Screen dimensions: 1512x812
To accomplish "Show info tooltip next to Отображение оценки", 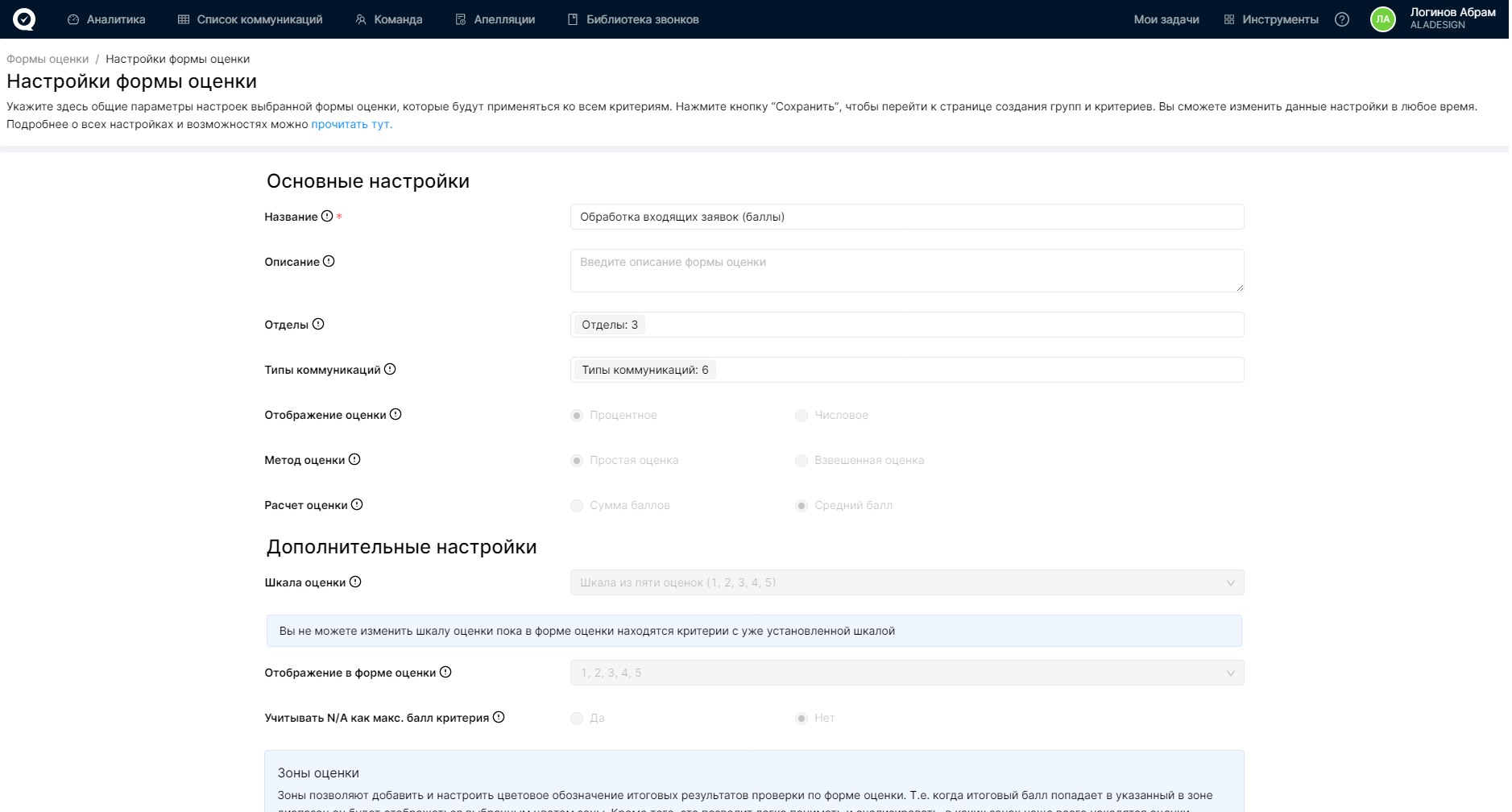I will [396, 414].
